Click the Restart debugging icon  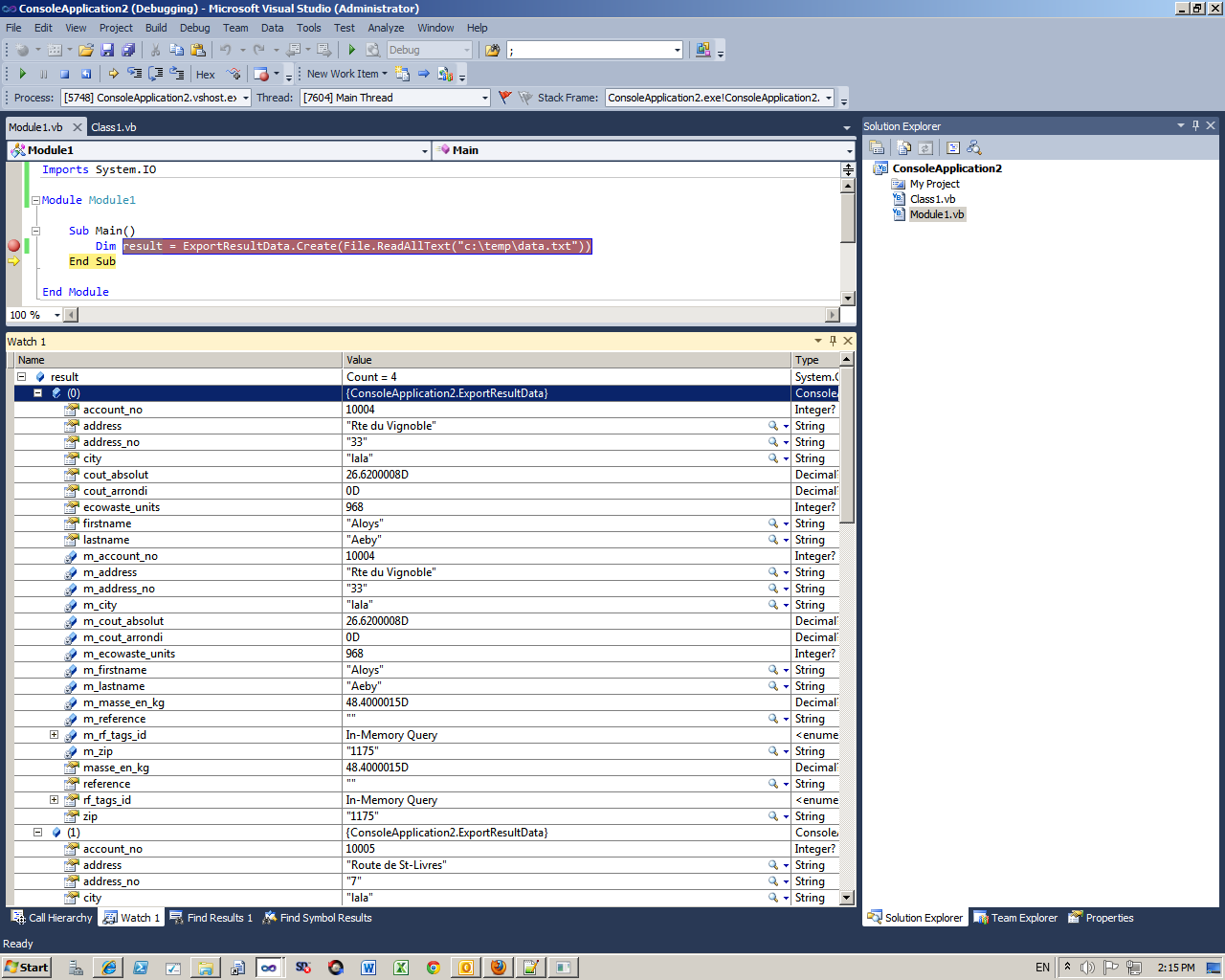coord(86,74)
